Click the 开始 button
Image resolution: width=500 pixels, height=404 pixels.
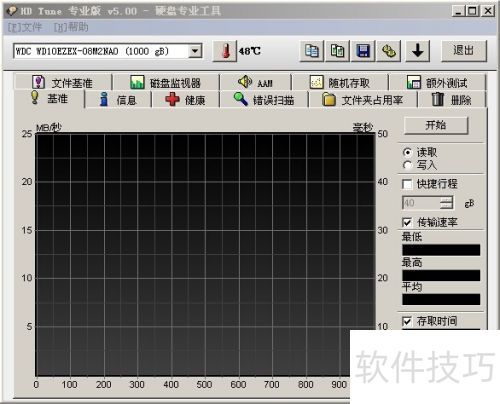pyautogui.click(x=436, y=125)
